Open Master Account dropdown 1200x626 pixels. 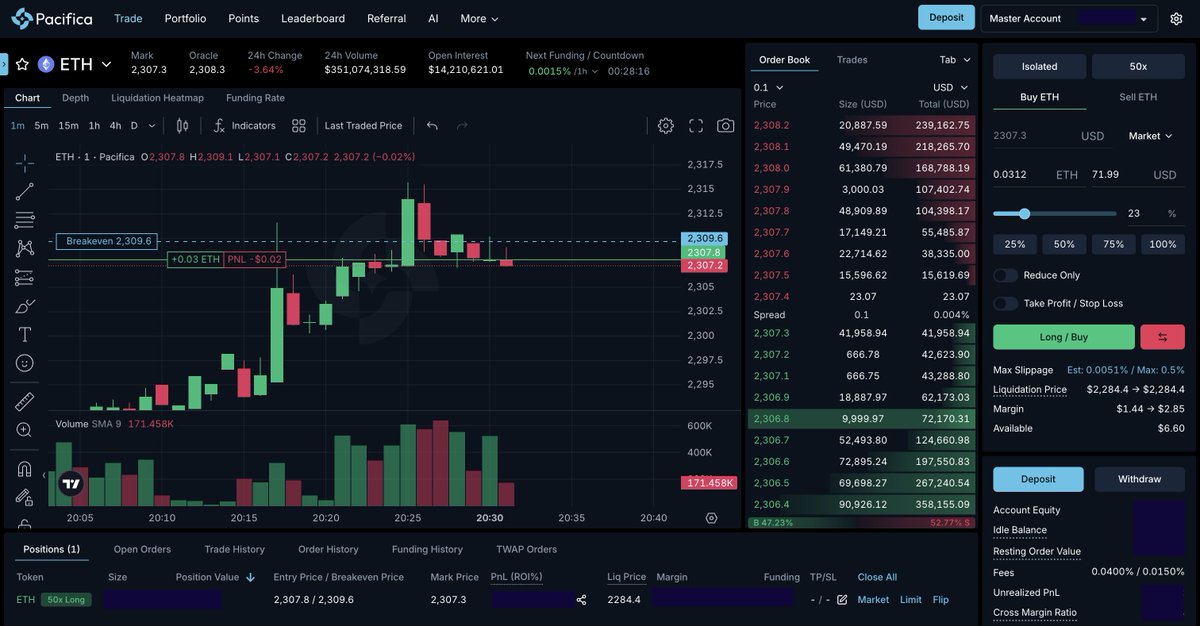coord(1069,18)
